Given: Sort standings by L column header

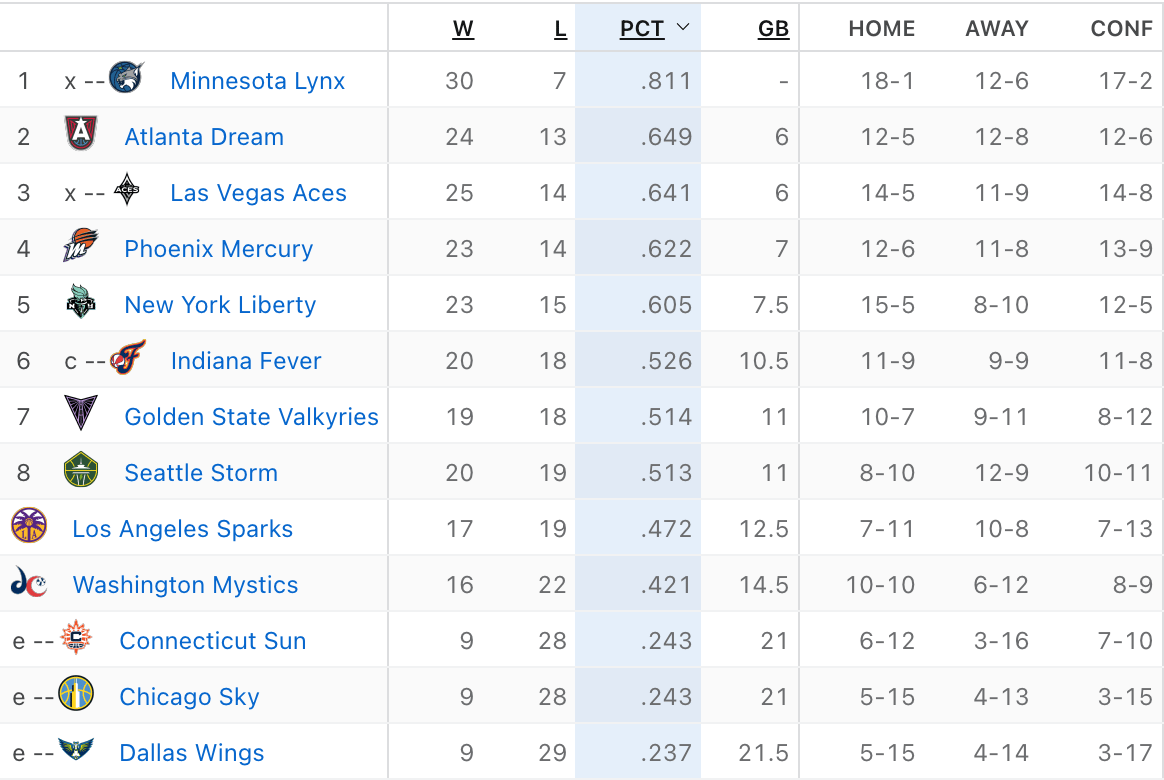Looking at the screenshot, I should [560, 28].
